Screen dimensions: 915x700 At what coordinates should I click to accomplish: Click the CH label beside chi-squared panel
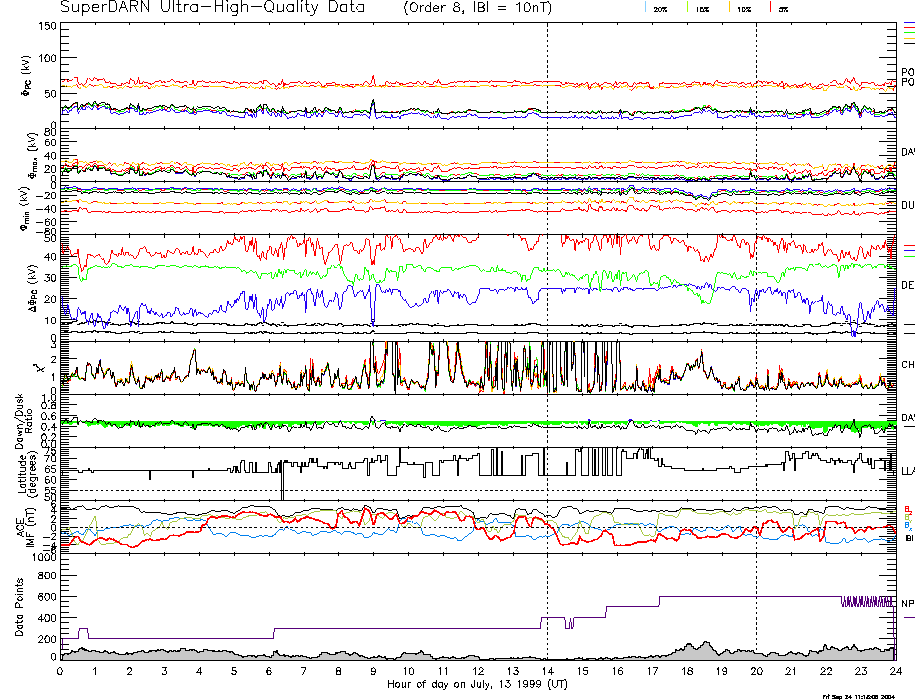coord(906,365)
